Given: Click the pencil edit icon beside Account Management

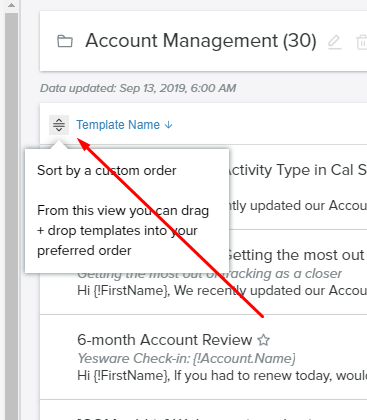Looking at the screenshot, I should [x=334, y=42].
